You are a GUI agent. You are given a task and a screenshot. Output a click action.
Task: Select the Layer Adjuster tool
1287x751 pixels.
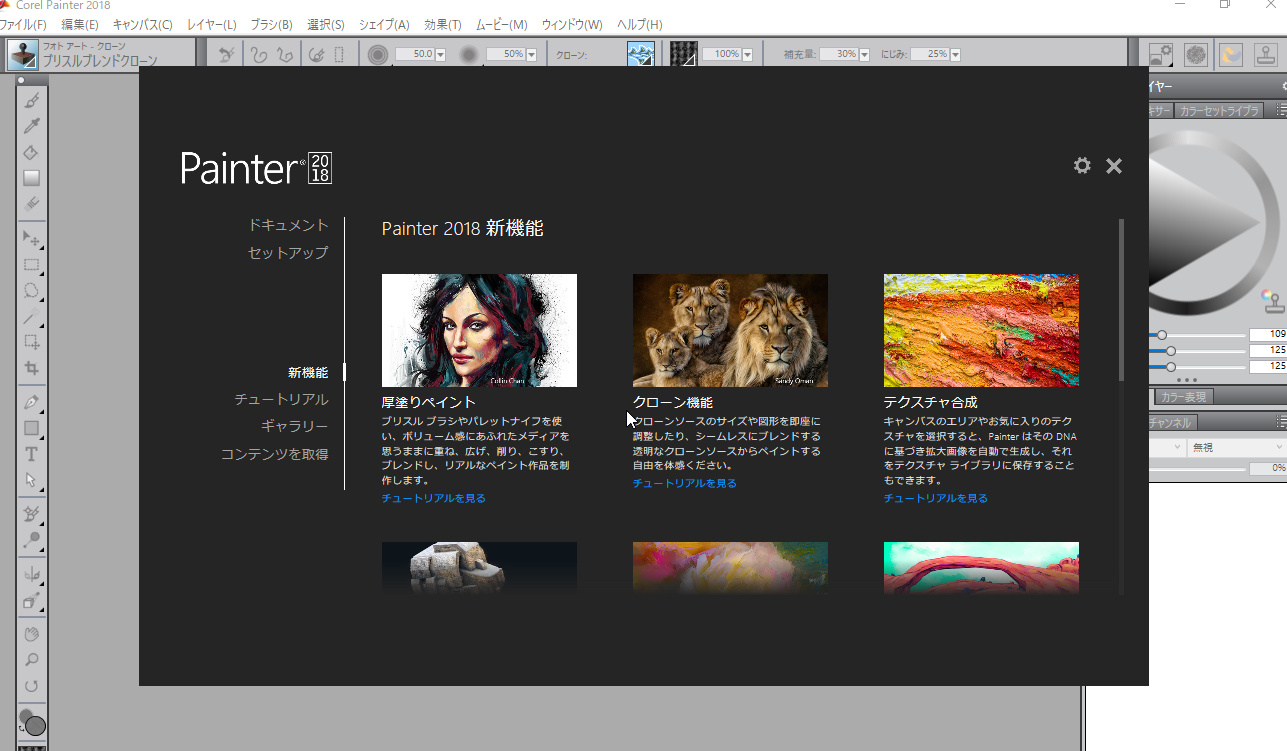[31, 239]
